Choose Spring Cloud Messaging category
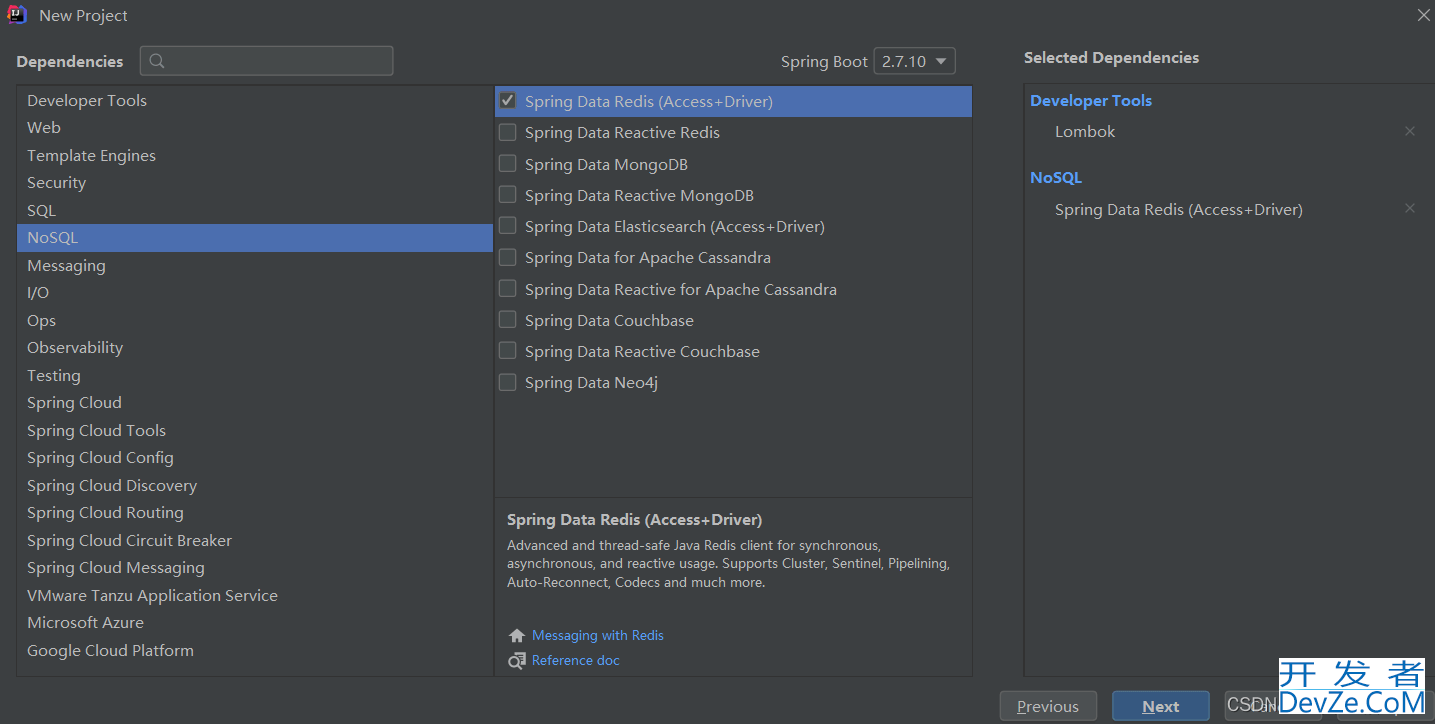 coord(255,568)
